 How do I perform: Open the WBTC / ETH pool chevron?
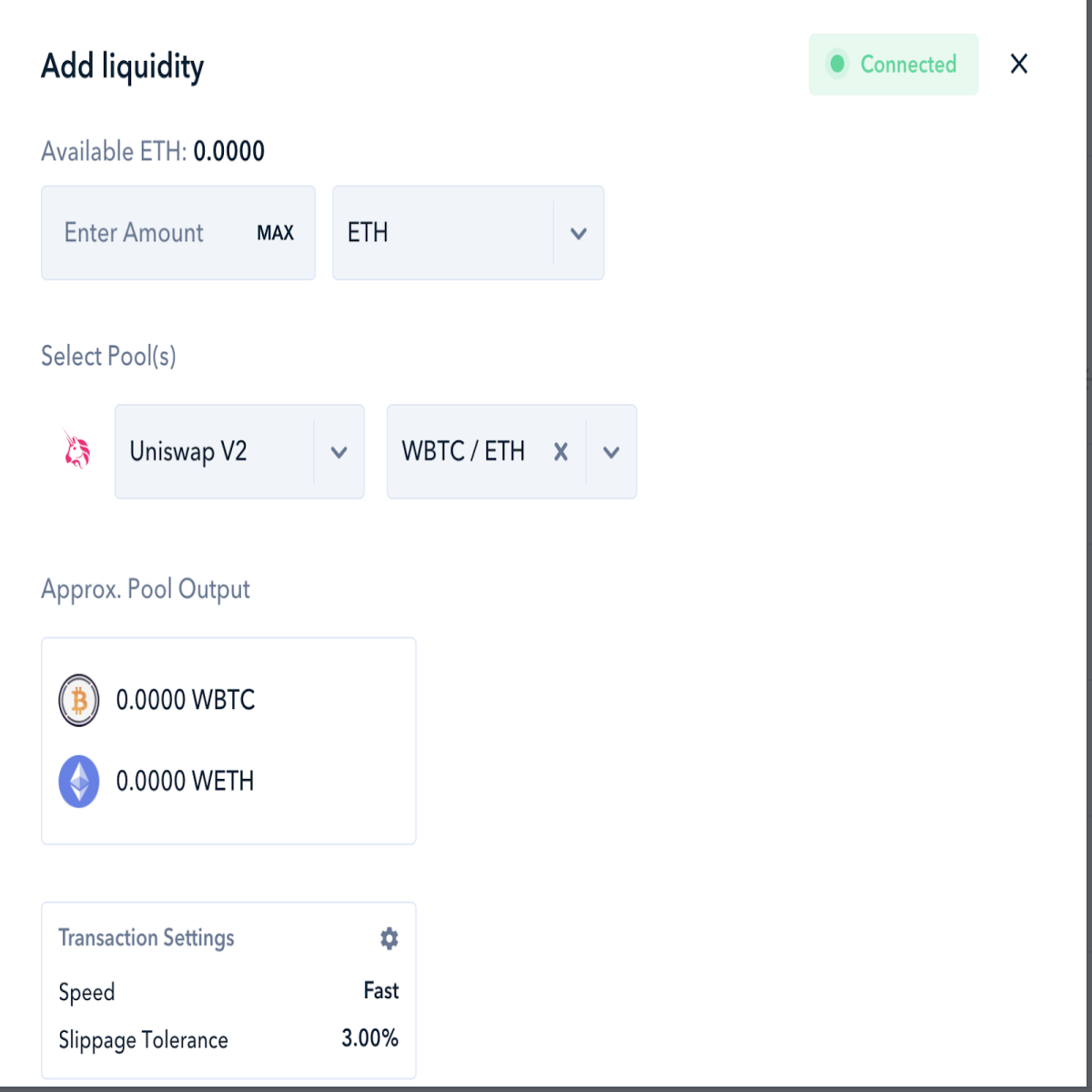(x=612, y=451)
